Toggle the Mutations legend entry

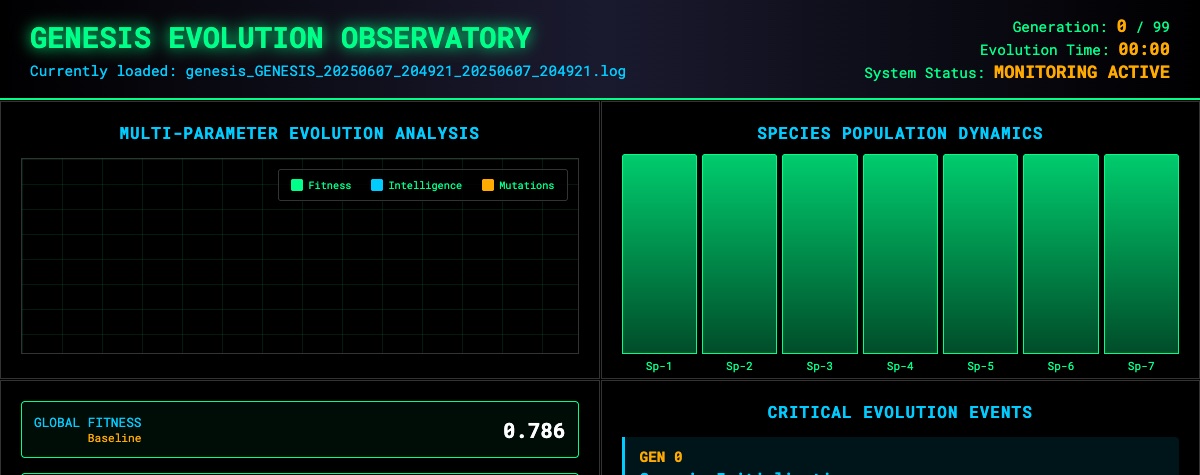[518, 185]
